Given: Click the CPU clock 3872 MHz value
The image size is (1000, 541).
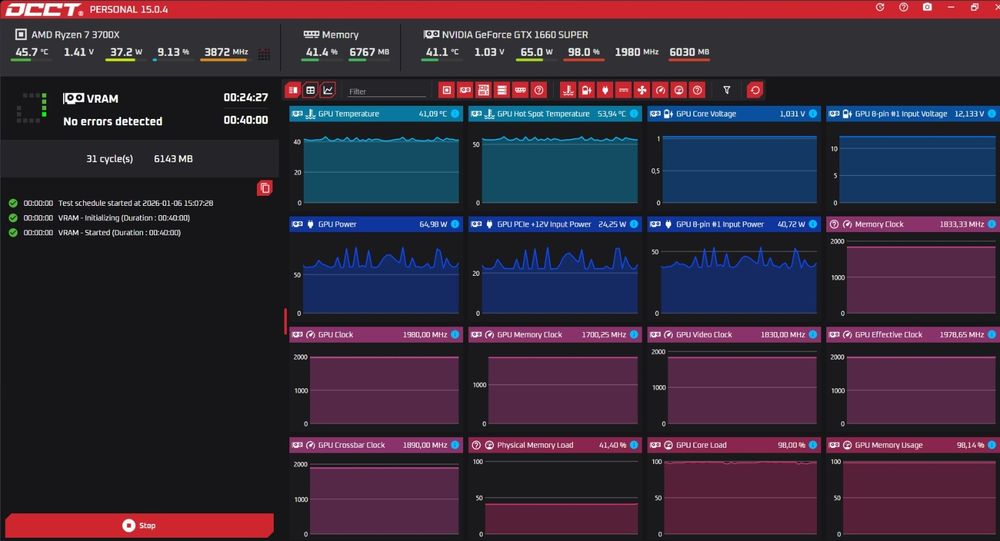Looking at the screenshot, I should 226,52.
